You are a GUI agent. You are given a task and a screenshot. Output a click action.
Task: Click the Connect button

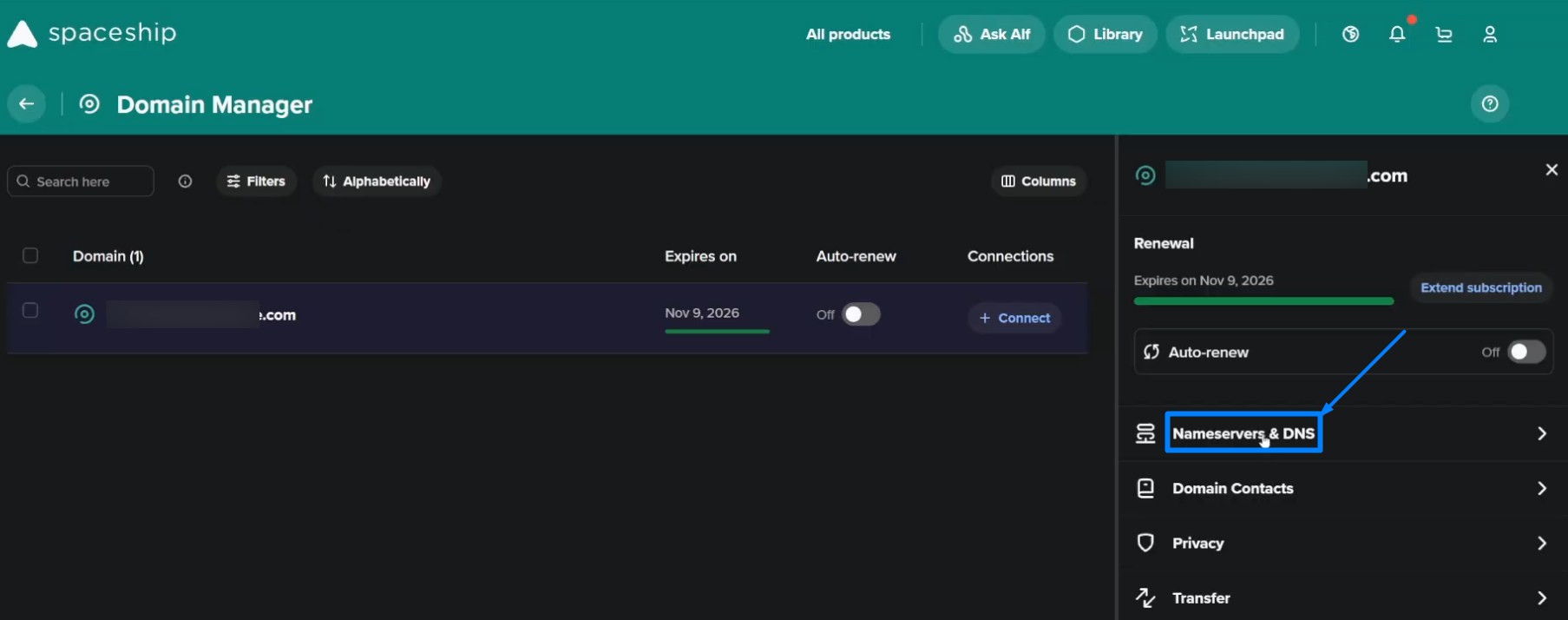1014,318
